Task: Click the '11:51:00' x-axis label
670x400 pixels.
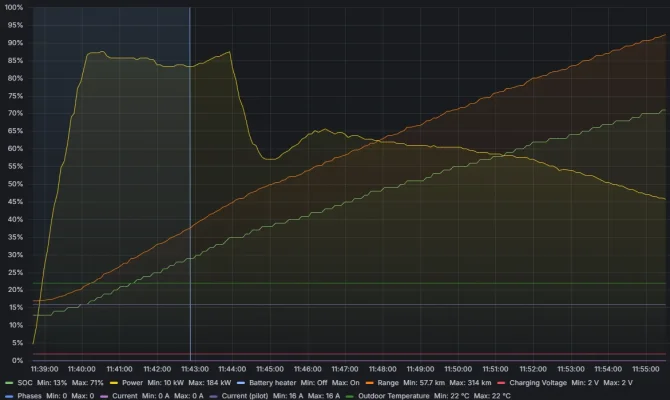Action: [496, 369]
